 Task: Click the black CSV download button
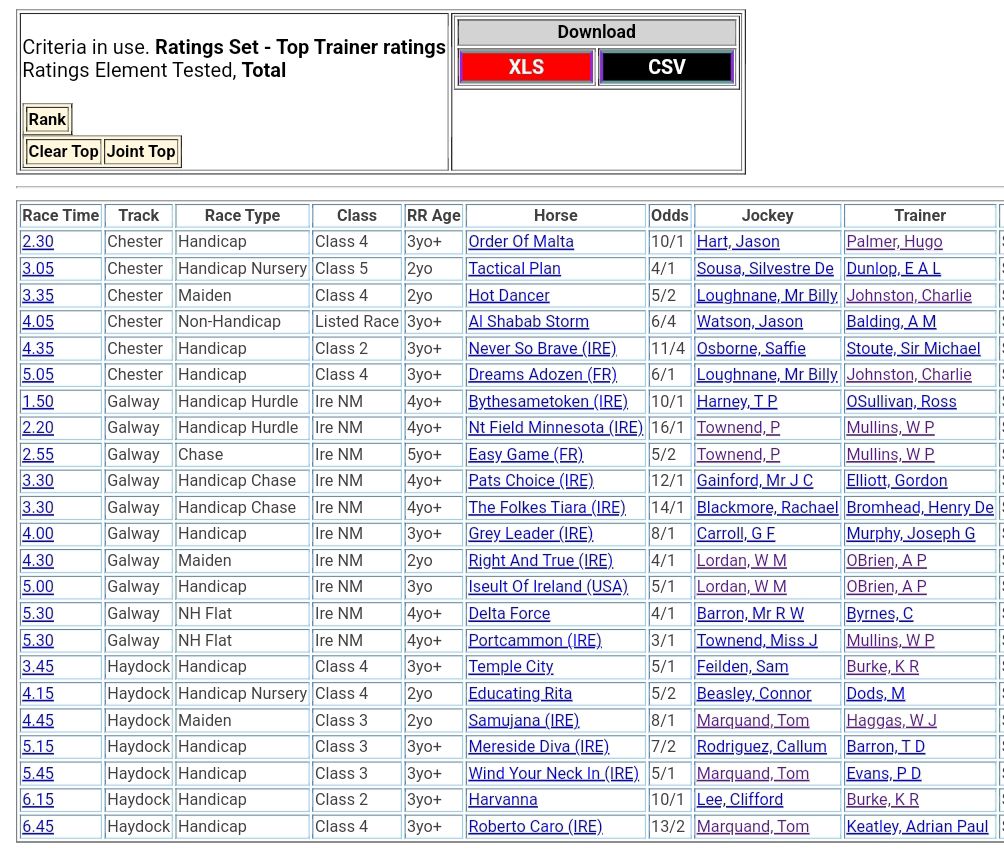tap(666, 67)
